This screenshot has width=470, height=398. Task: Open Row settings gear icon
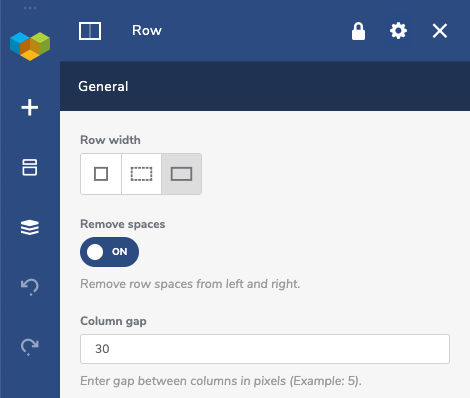398,31
